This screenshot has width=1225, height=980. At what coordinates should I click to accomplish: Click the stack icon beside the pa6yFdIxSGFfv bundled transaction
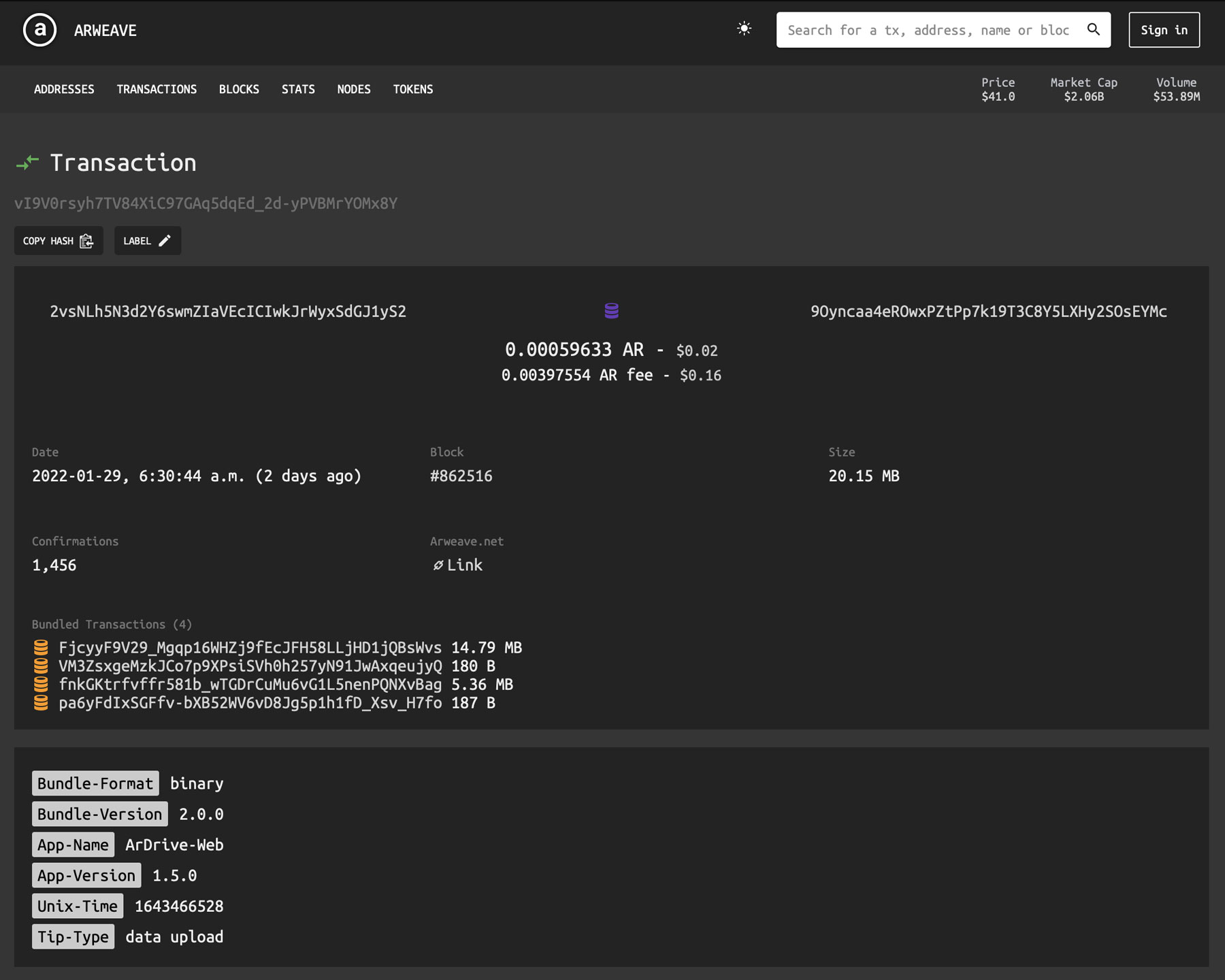(41, 702)
